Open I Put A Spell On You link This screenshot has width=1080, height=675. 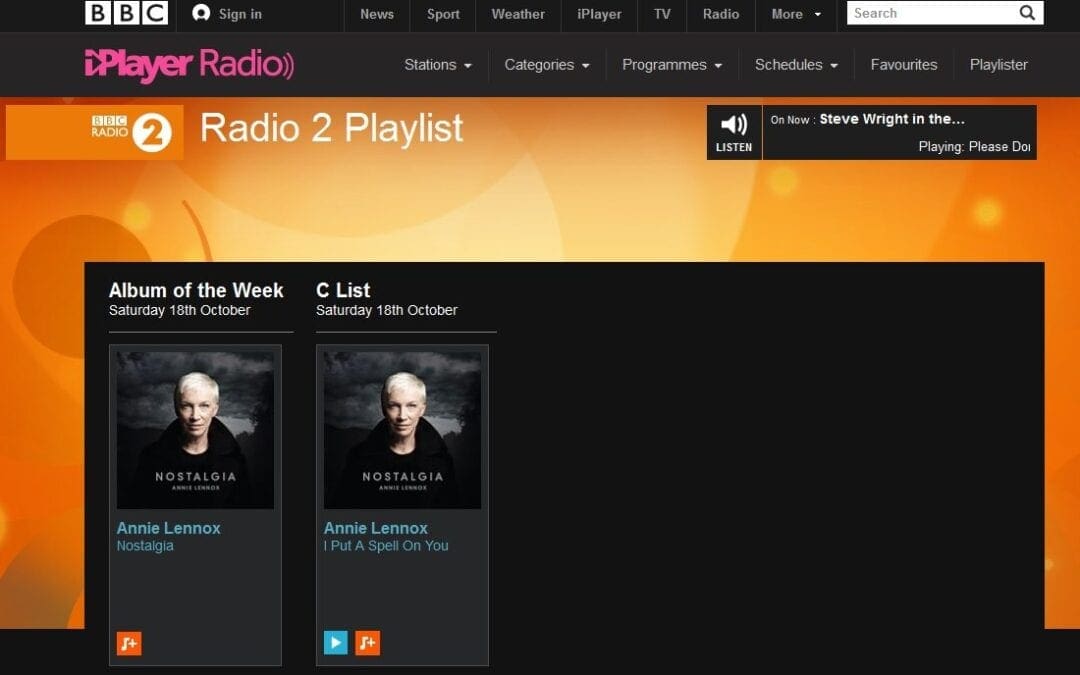tap(386, 546)
